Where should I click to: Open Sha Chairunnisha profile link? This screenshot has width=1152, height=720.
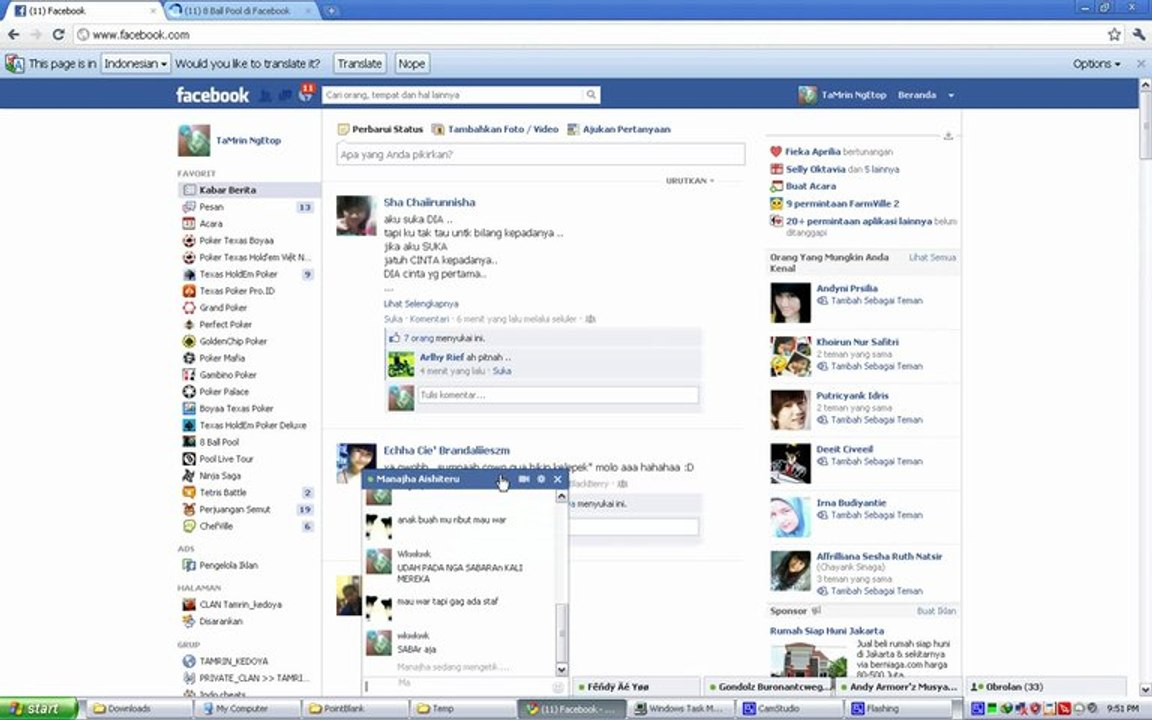point(429,202)
